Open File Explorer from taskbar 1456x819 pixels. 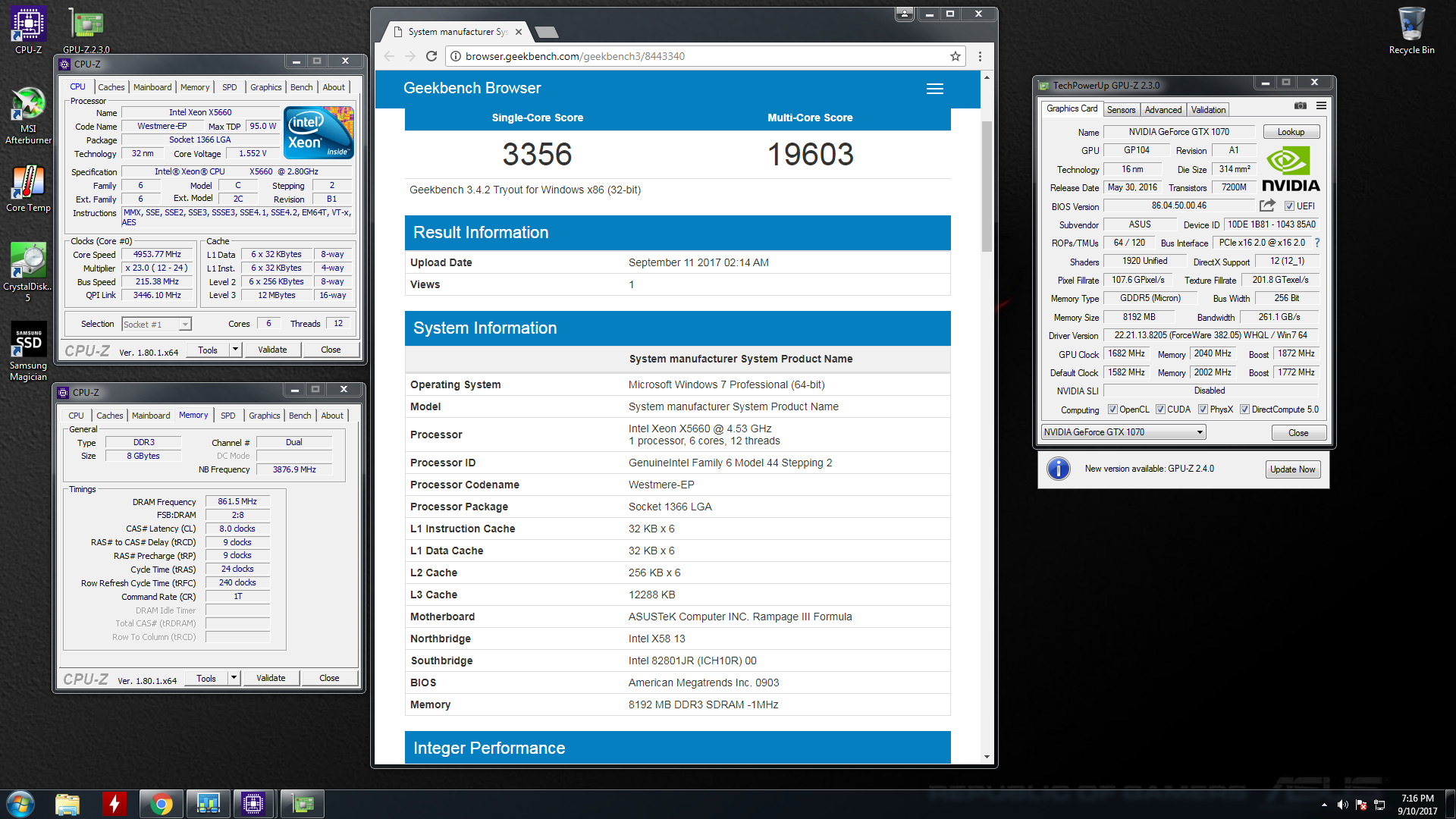pos(67,804)
